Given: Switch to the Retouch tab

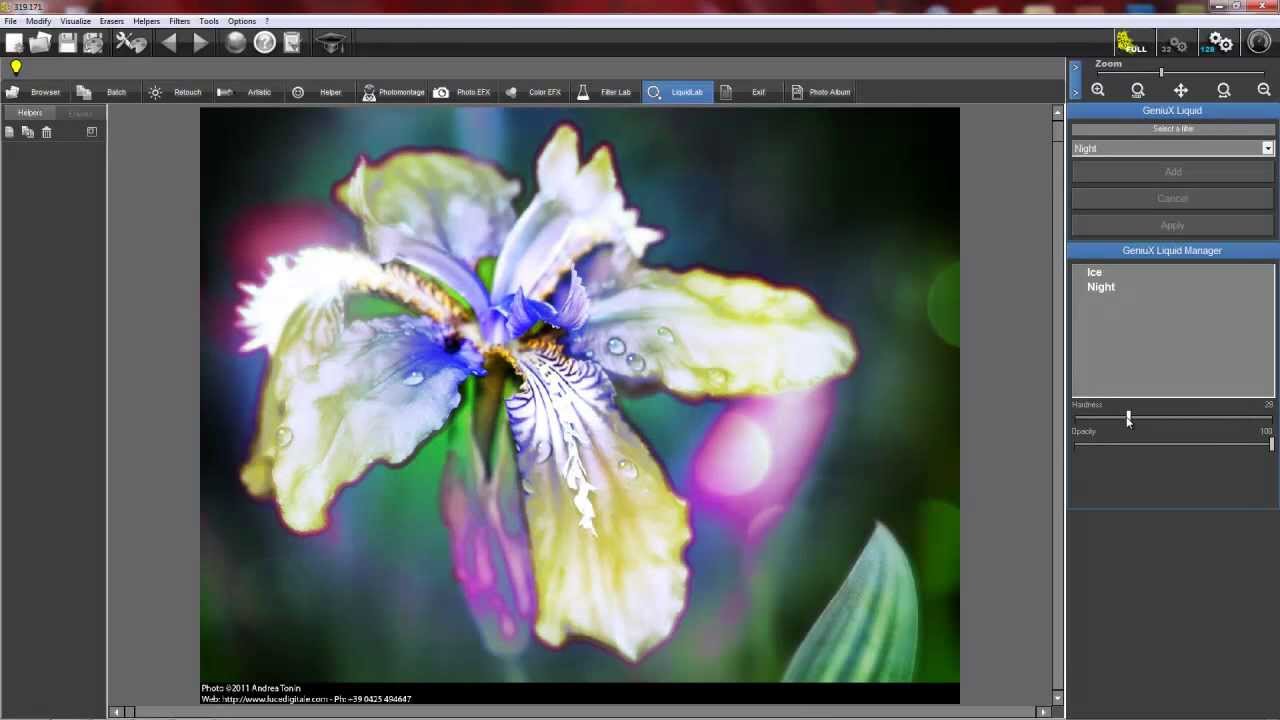Looking at the screenshot, I should click(175, 92).
